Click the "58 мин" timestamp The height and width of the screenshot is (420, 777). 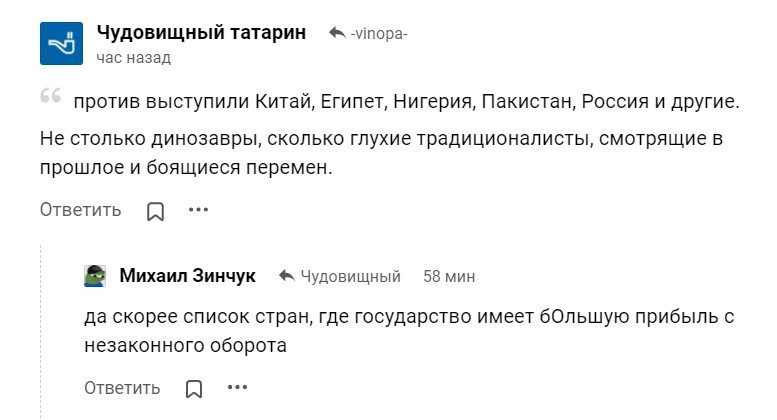[x=449, y=276]
